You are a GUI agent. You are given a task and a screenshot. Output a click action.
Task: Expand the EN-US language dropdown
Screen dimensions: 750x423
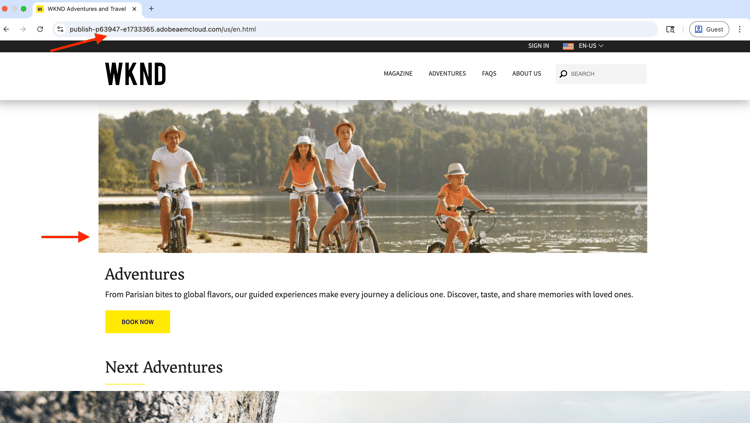[591, 46]
